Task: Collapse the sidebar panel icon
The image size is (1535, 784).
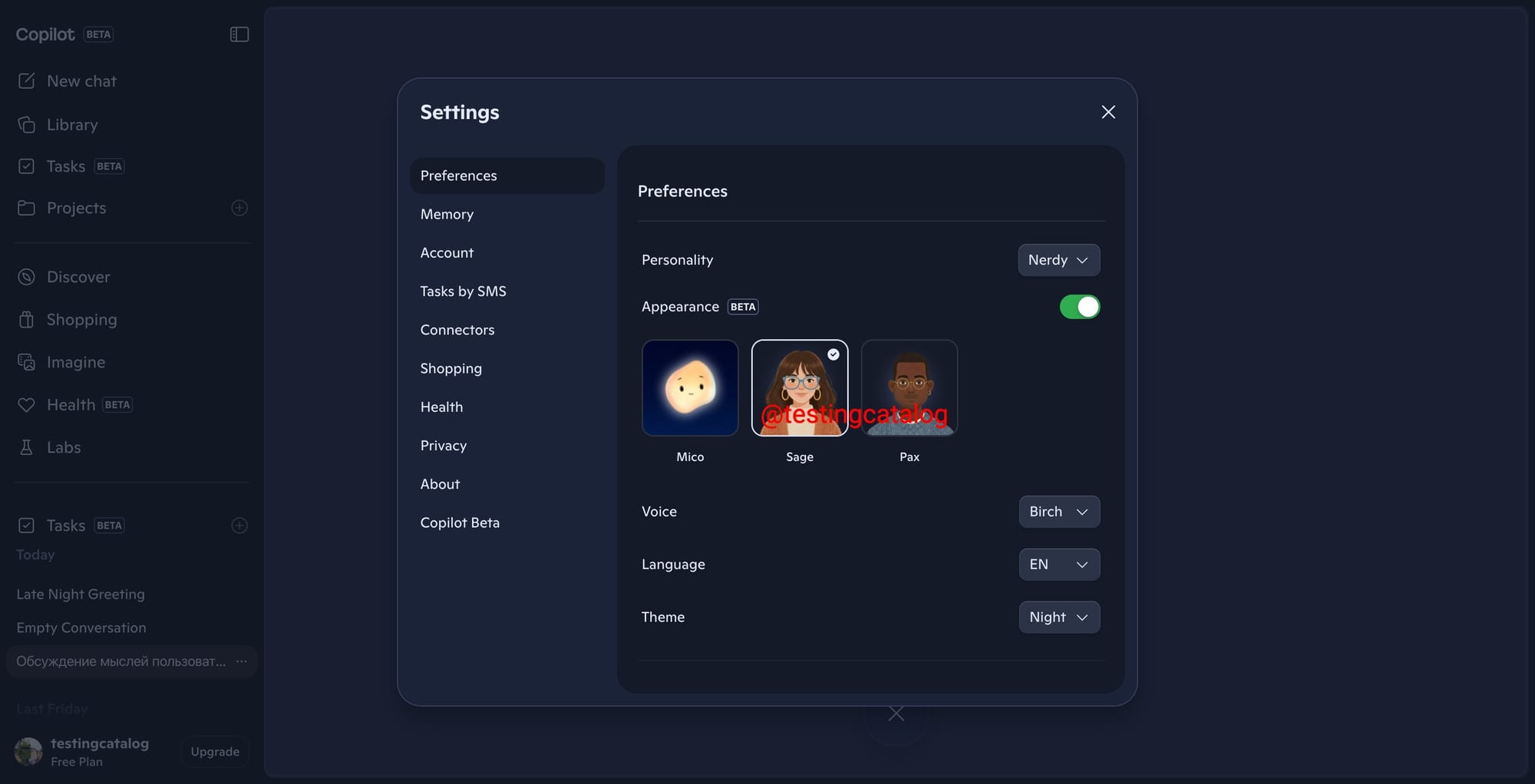Action: click(239, 35)
